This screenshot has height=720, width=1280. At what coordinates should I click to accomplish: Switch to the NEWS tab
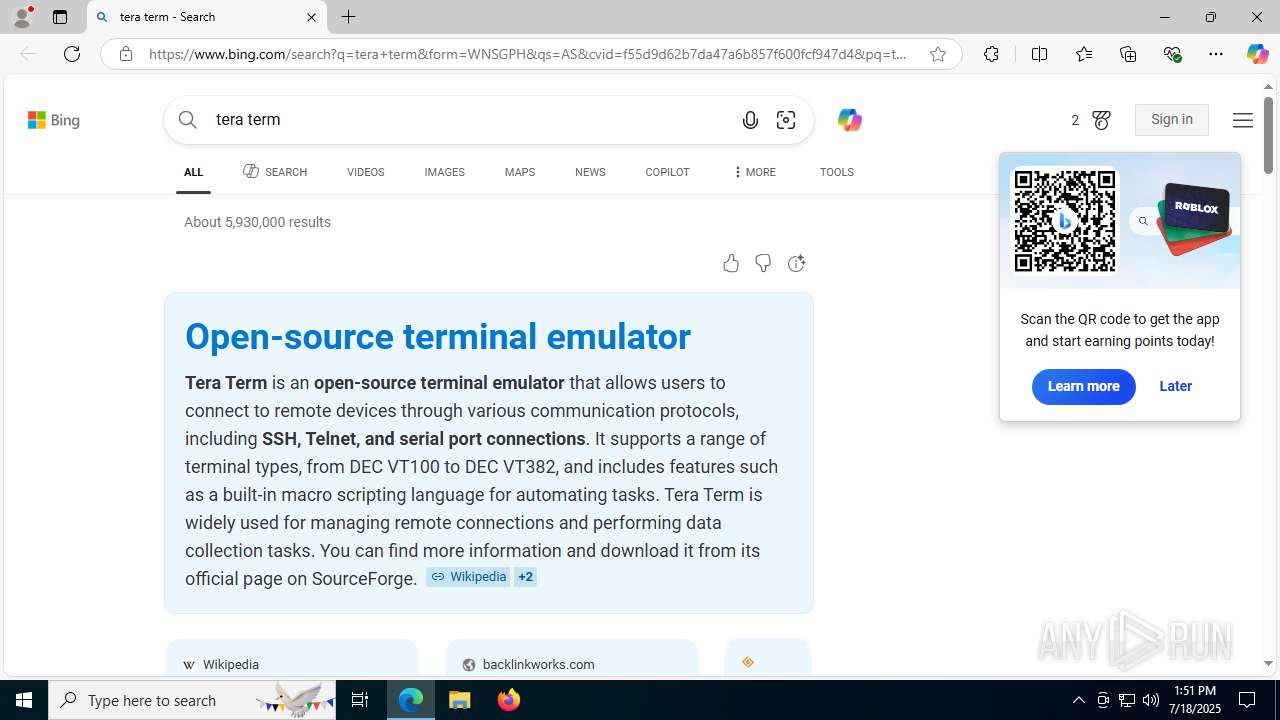click(x=590, y=172)
